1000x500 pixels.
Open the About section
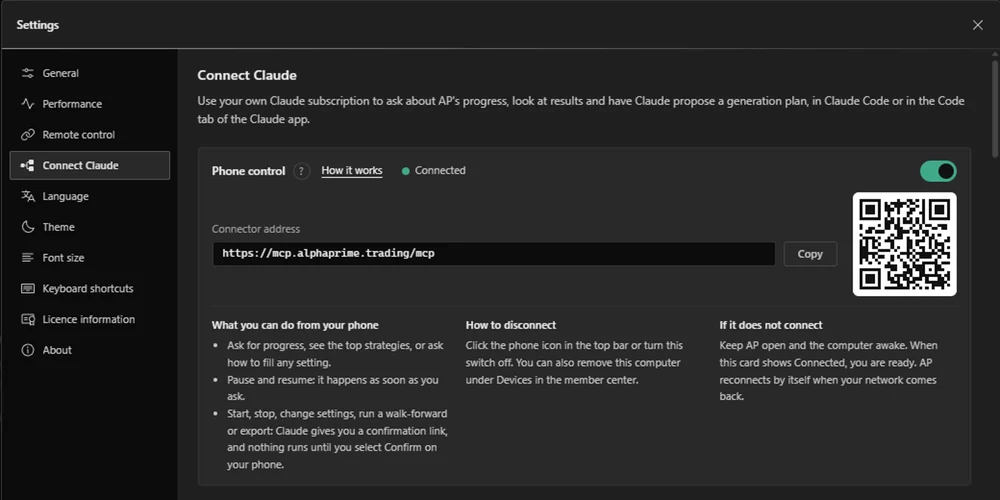point(90,350)
